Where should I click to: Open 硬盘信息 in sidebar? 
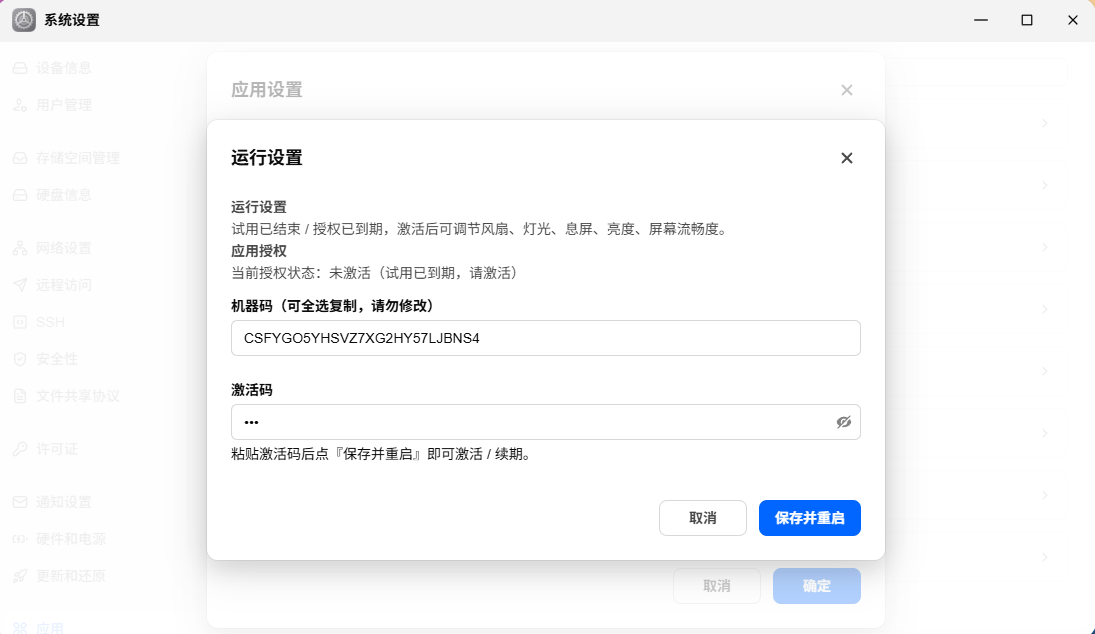coord(64,195)
